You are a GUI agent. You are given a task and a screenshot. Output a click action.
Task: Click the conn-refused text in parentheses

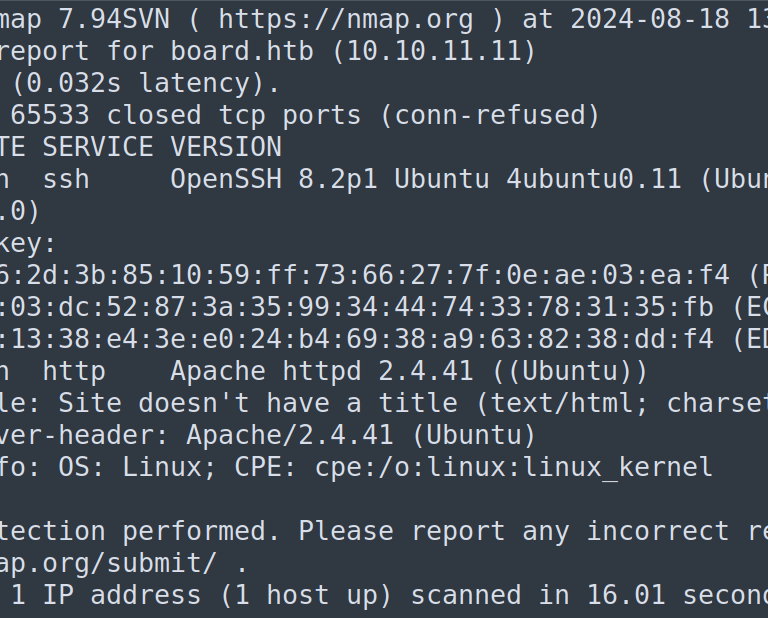(490, 115)
